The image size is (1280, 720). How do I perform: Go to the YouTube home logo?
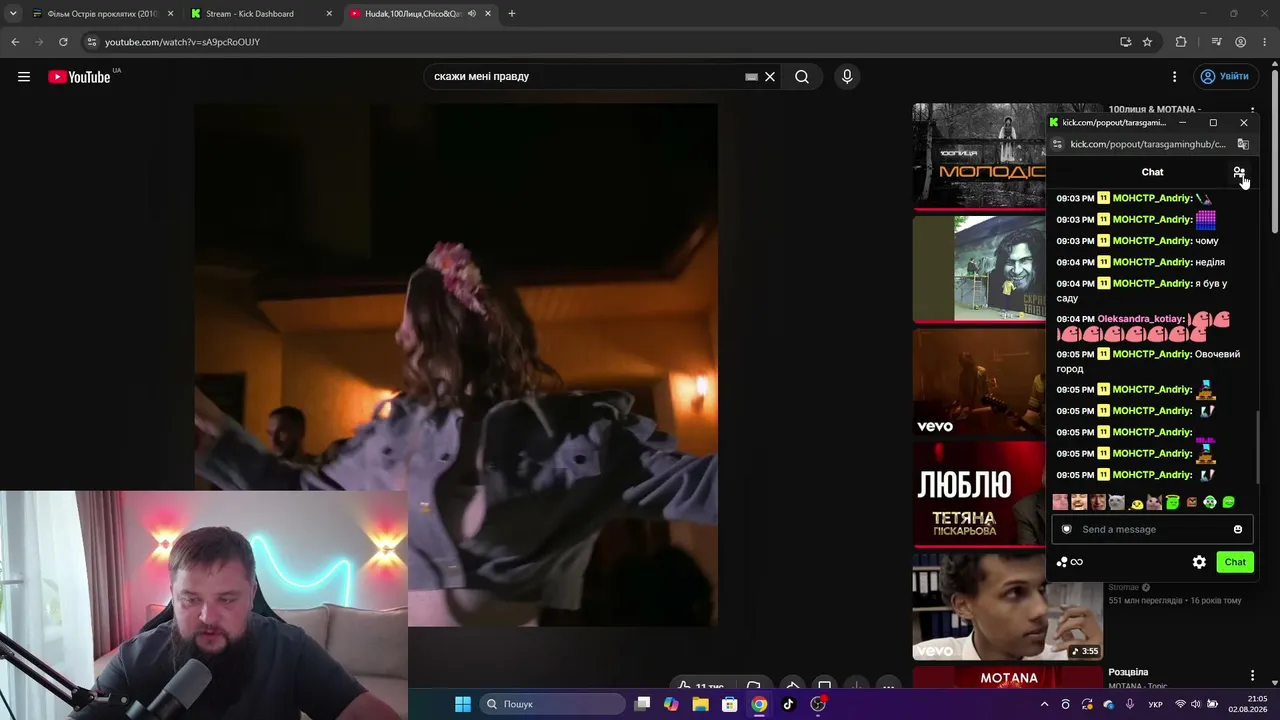click(79, 77)
